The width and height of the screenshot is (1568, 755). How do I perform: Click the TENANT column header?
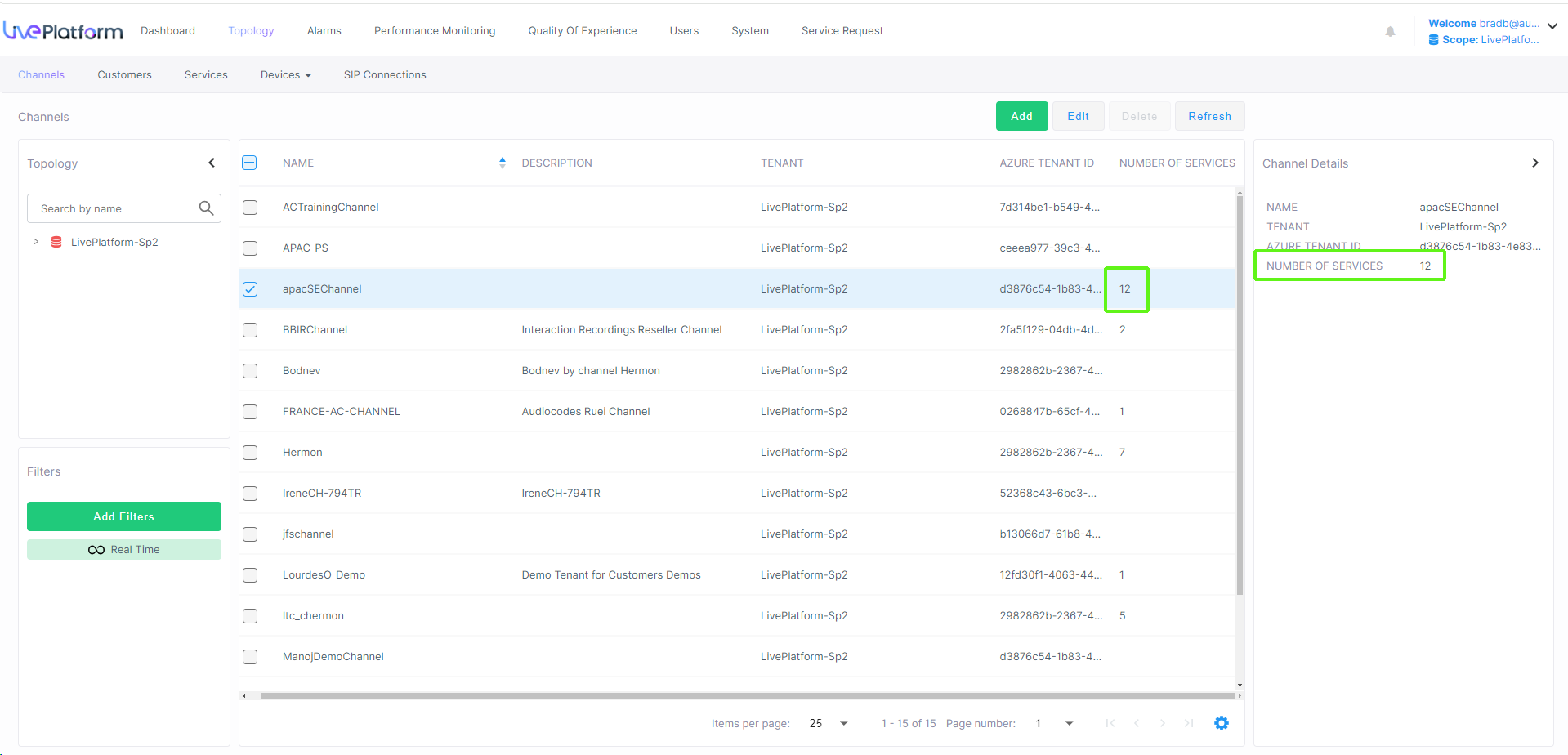[782, 163]
